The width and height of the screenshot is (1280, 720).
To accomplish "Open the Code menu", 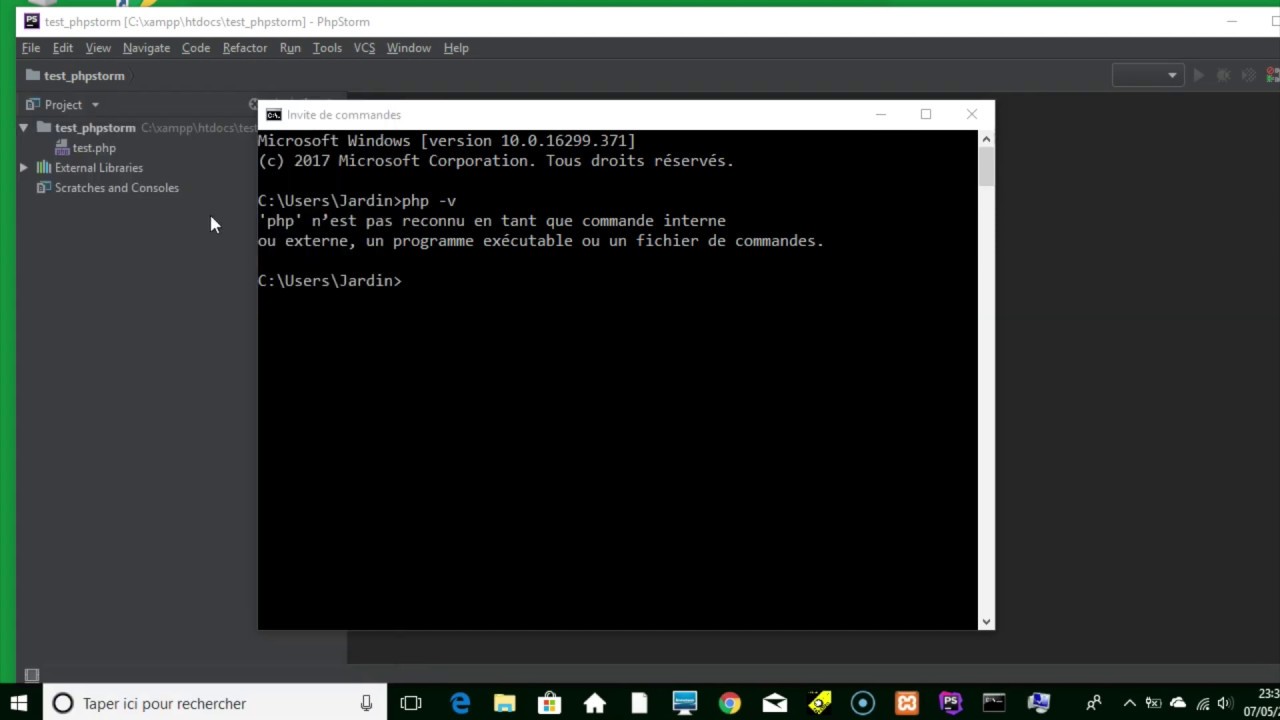I will point(196,48).
